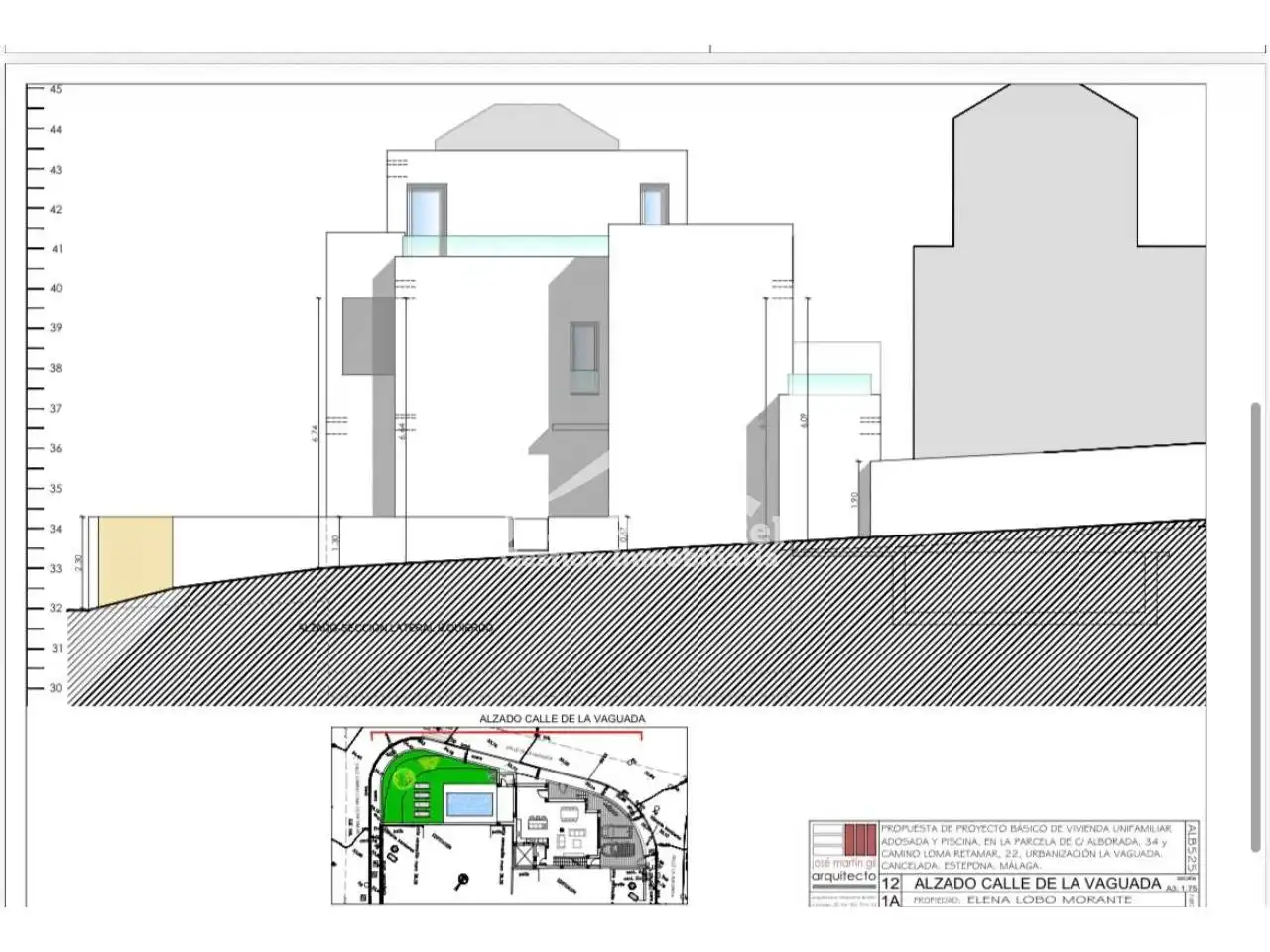Image resolution: width=1270 pixels, height=952 pixels.
Task: Click elevation scale mark '30'
Action: 56,689
